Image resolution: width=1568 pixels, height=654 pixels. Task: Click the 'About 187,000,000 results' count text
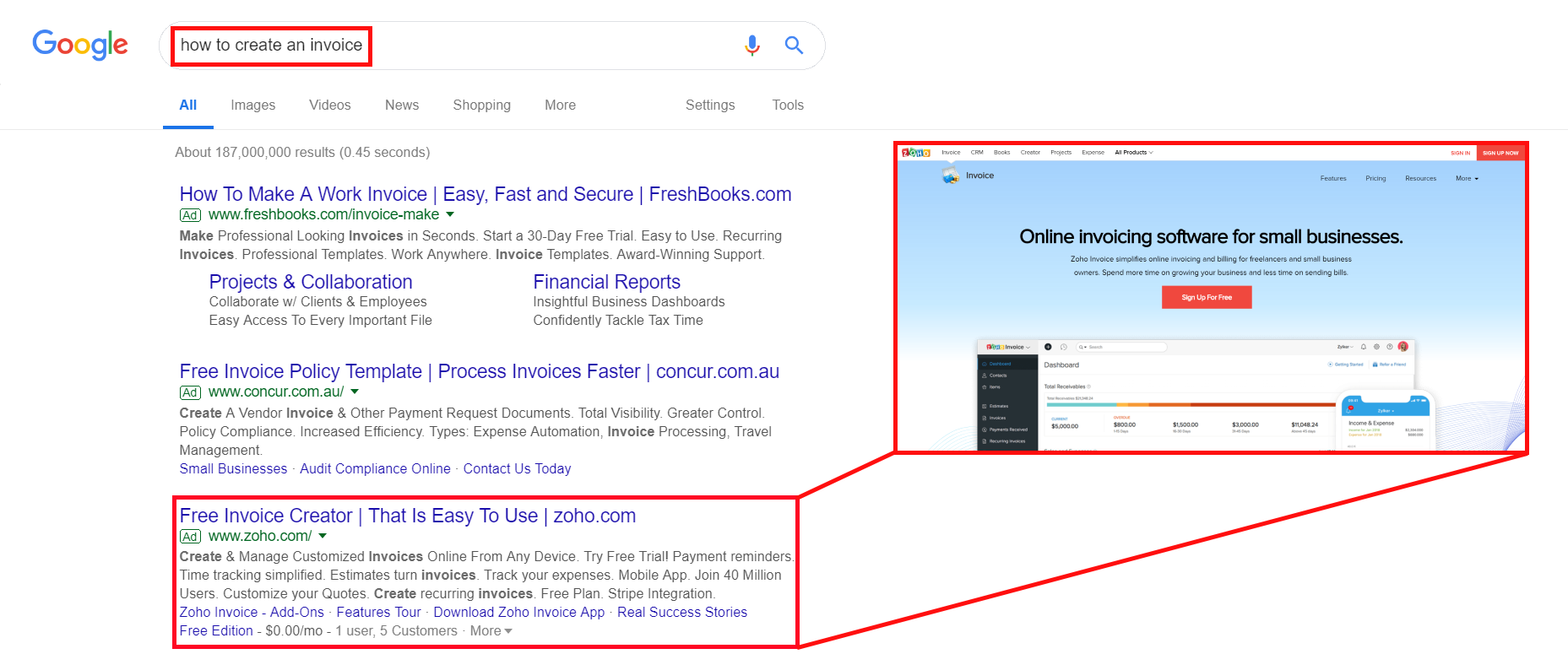click(302, 153)
